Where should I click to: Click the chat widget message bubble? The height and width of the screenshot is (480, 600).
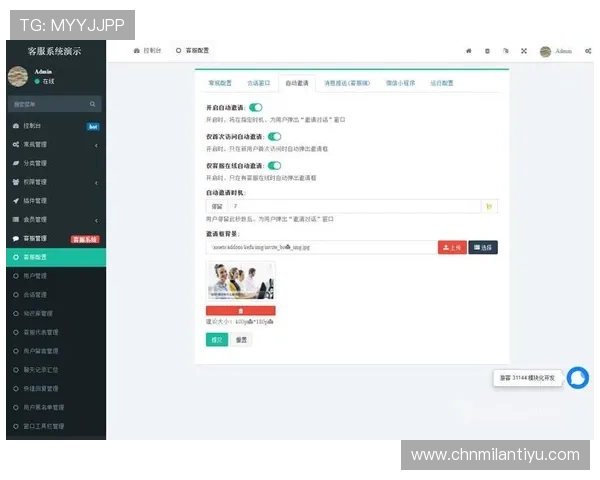(527, 378)
